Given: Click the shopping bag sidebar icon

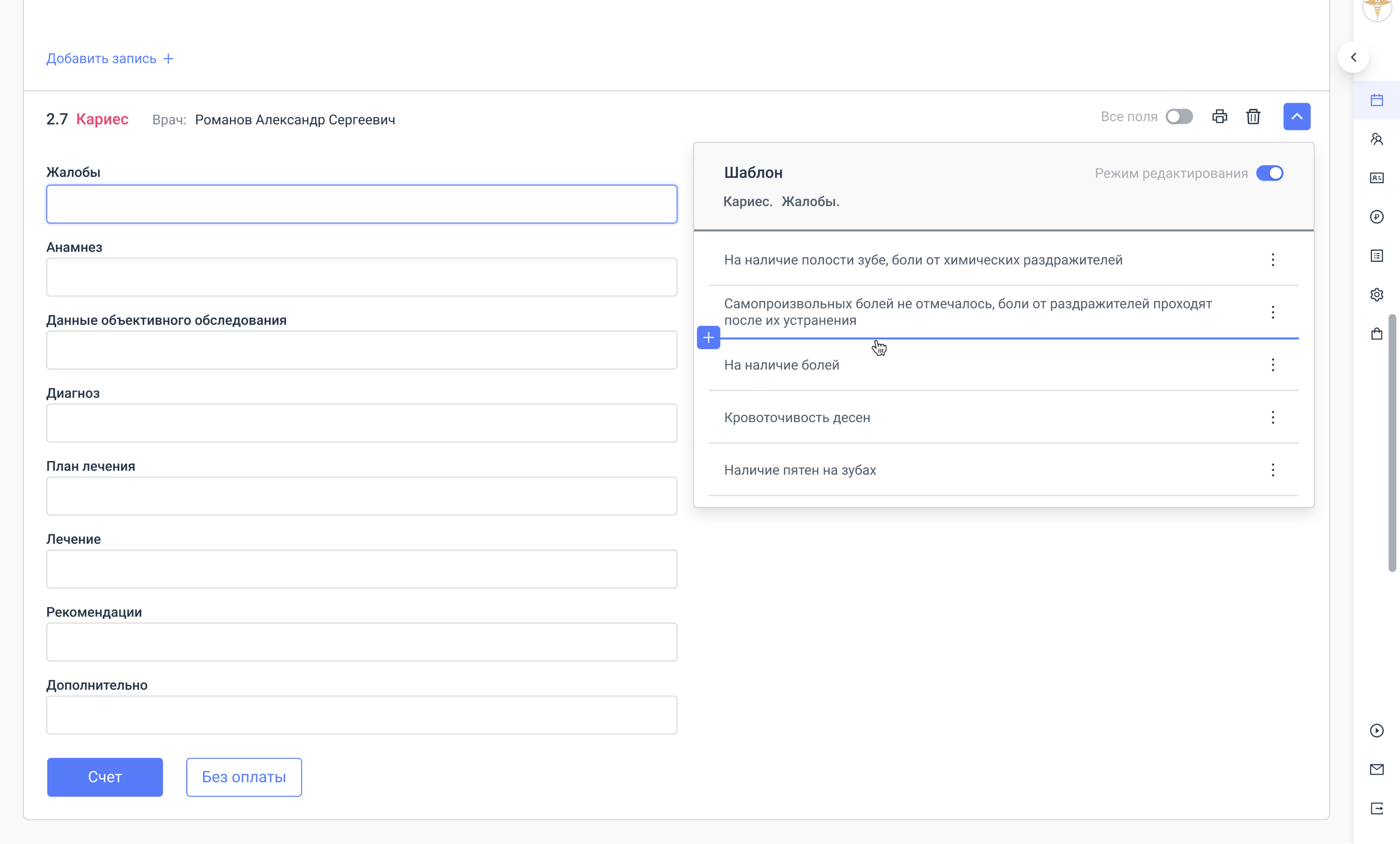Looking at the screenshot, I should (1377, 334).
